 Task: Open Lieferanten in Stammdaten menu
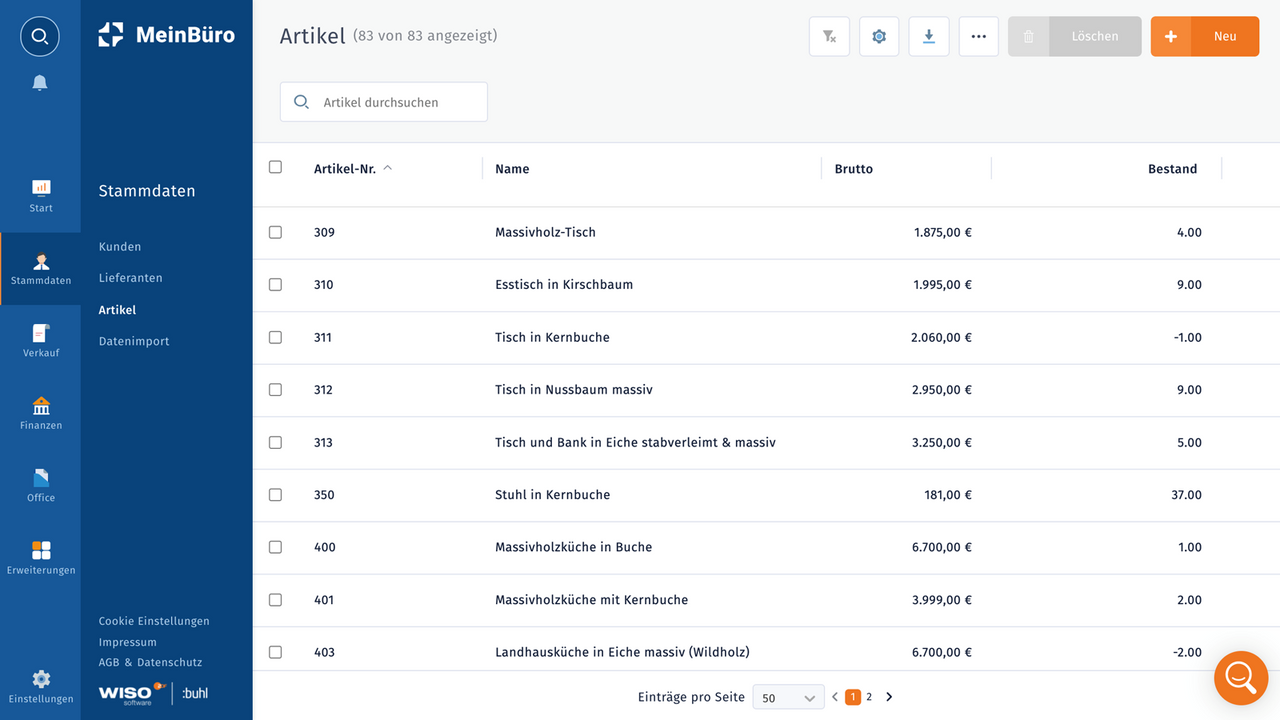[130, 278]
